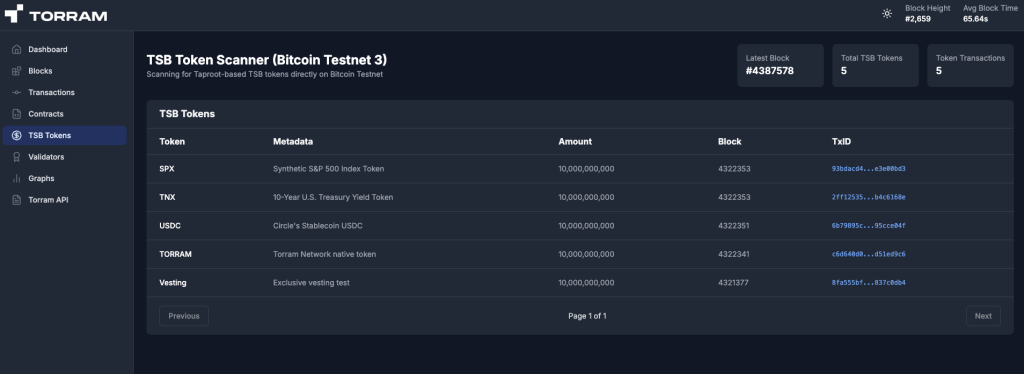Select the Latest Block #4387578 card
Screen dimensions: 1024x374
click(780, 65)
